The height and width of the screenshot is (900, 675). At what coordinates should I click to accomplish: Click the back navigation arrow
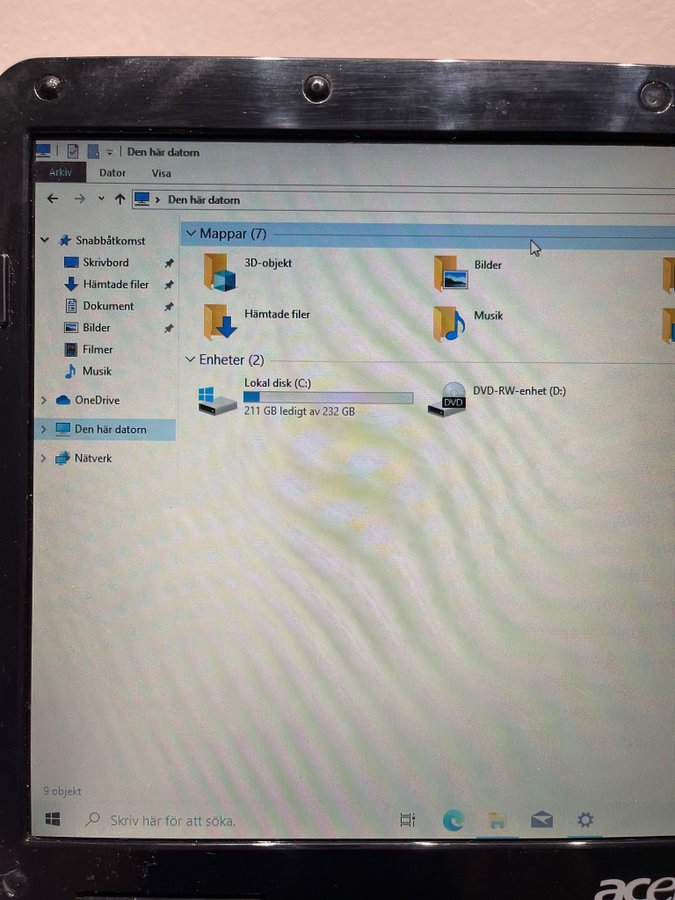pos(52,199)
